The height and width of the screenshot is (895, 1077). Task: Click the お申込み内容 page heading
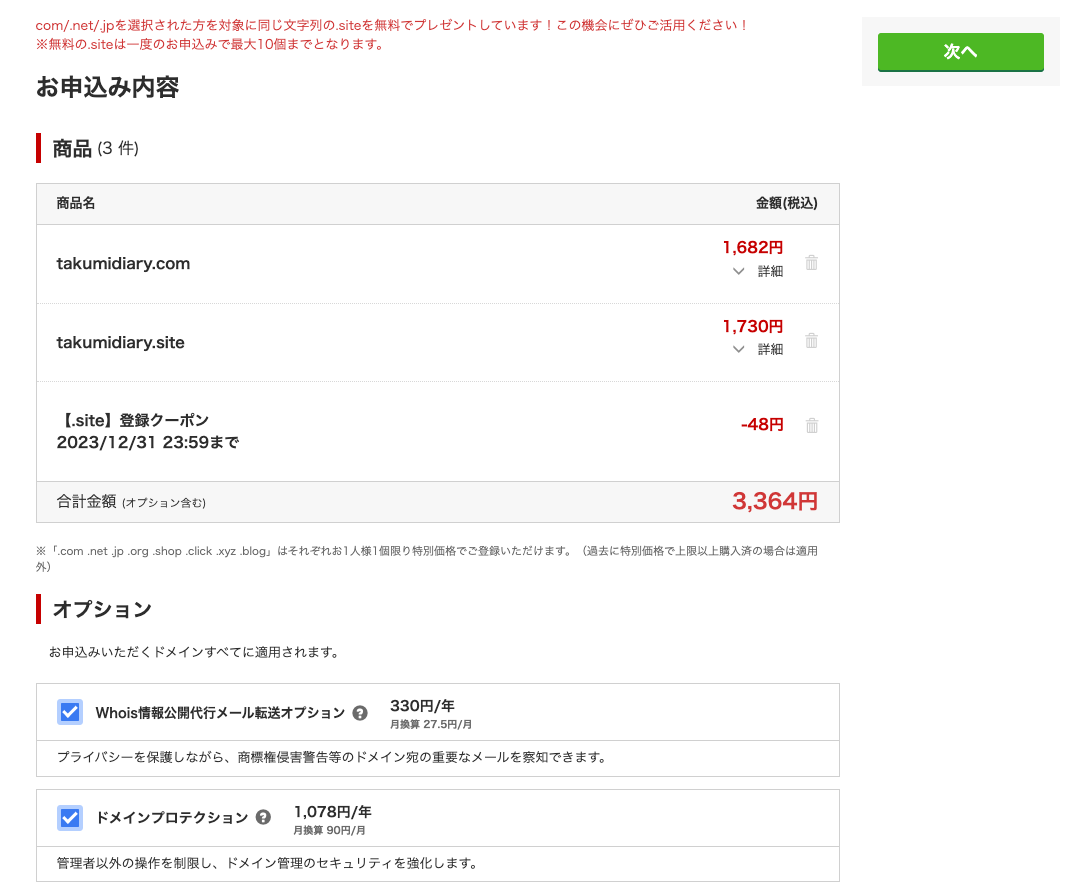coord(107,88)
